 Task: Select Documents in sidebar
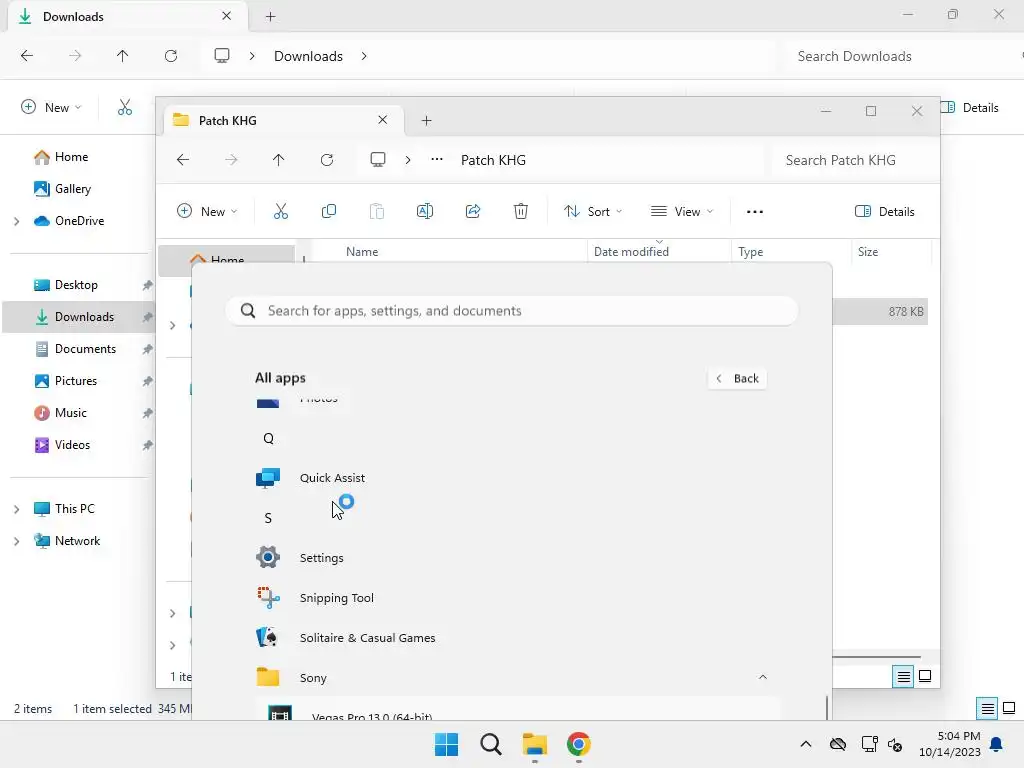click(x=85, y=349)
